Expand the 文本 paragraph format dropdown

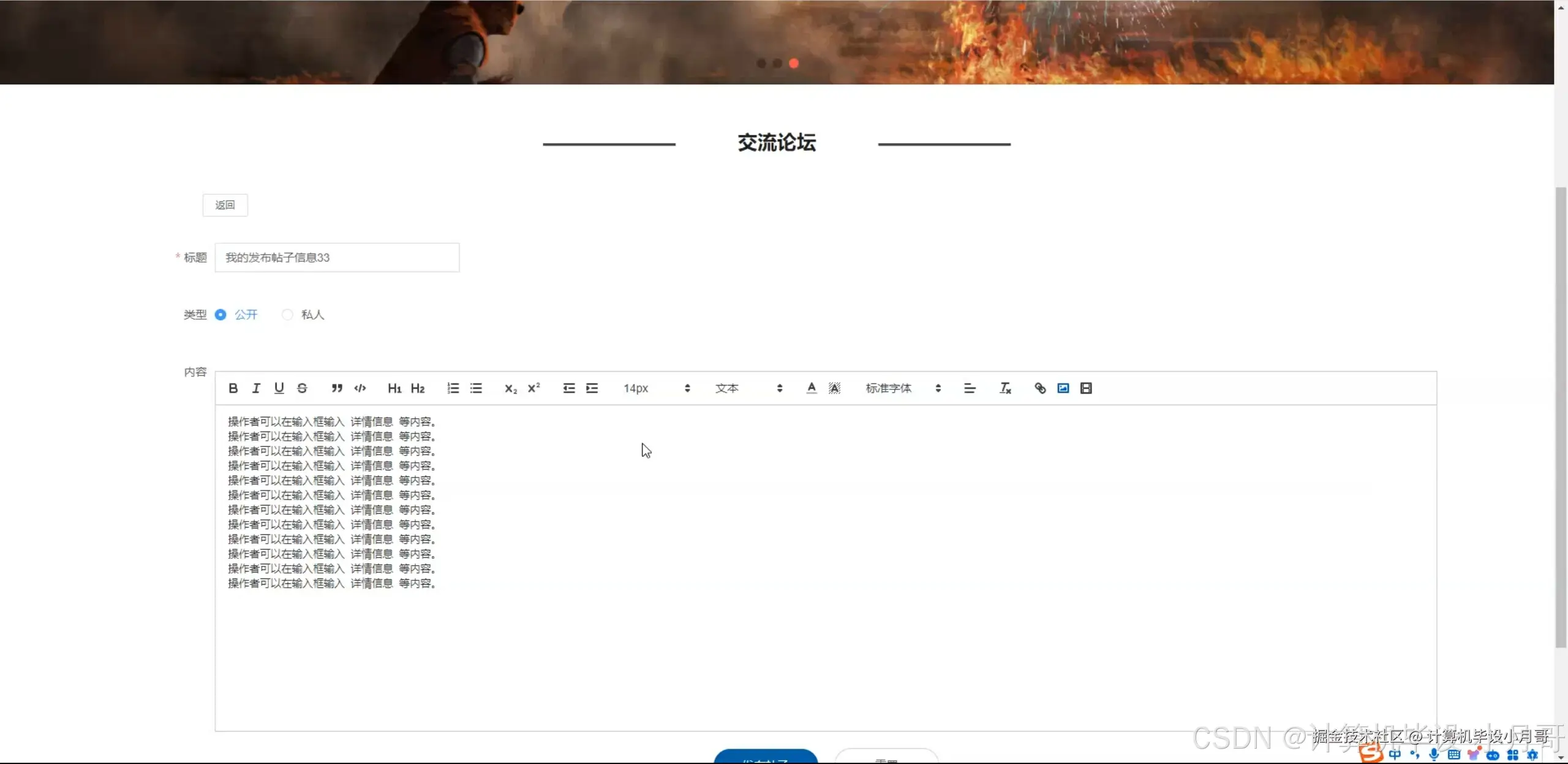pos(750,388)
